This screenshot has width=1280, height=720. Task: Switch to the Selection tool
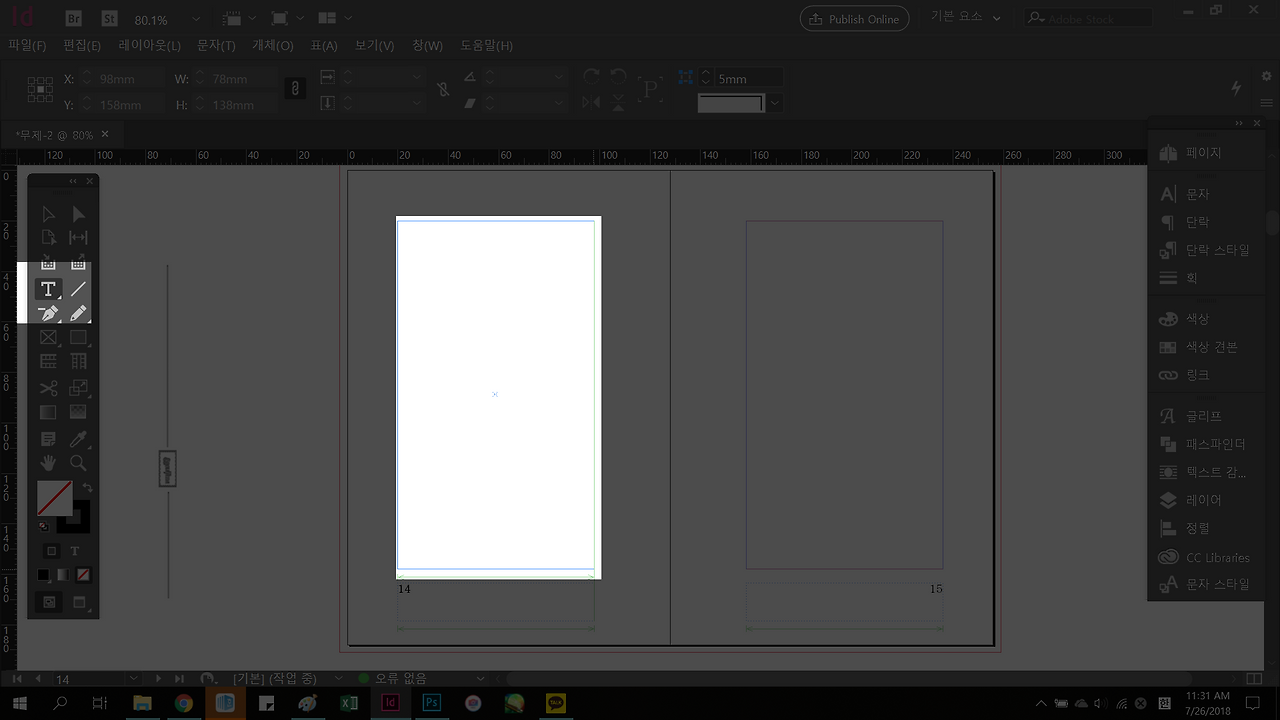coord(48,213)
